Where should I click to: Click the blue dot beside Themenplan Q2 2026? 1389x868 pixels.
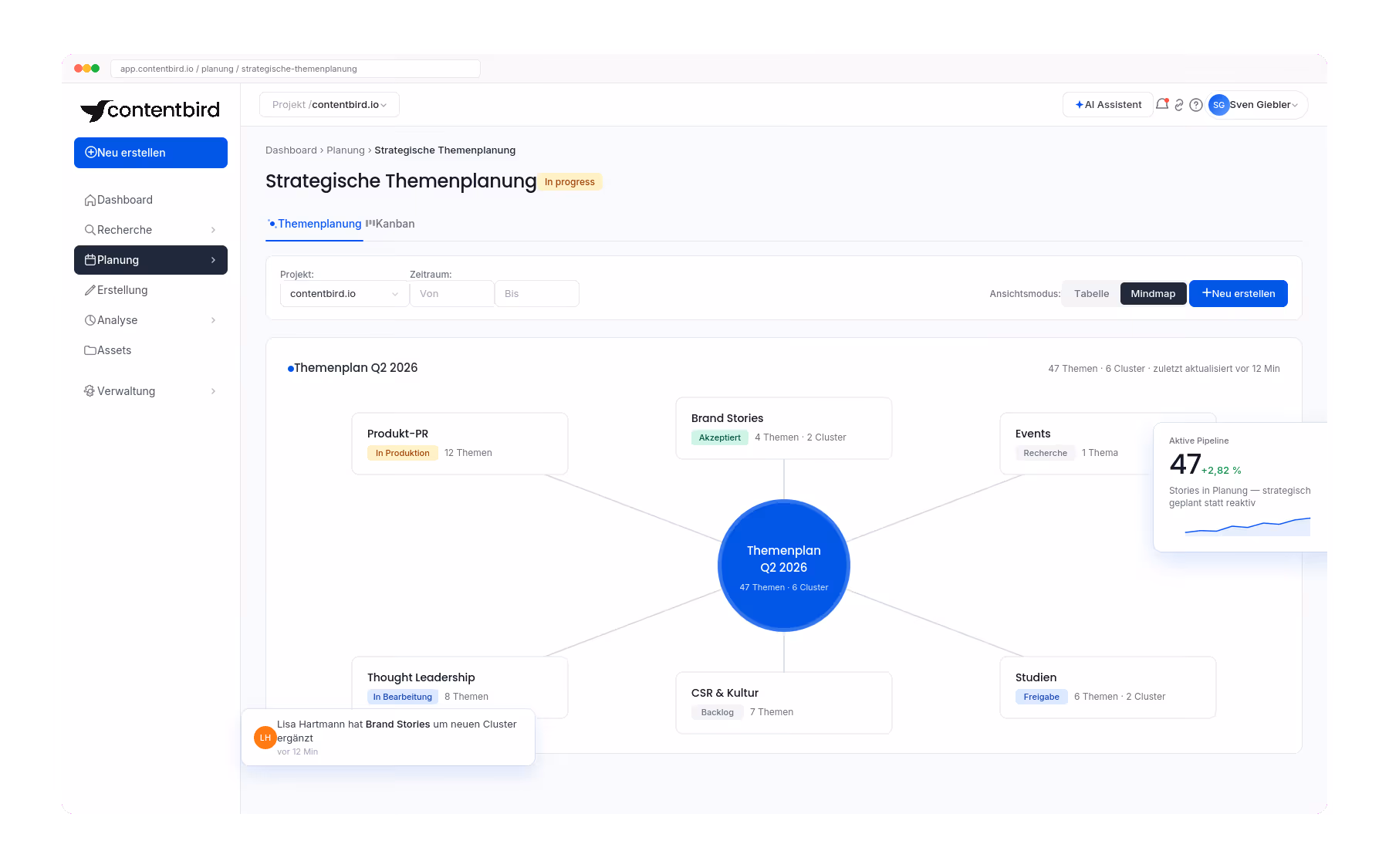click(x=291, y=369)
